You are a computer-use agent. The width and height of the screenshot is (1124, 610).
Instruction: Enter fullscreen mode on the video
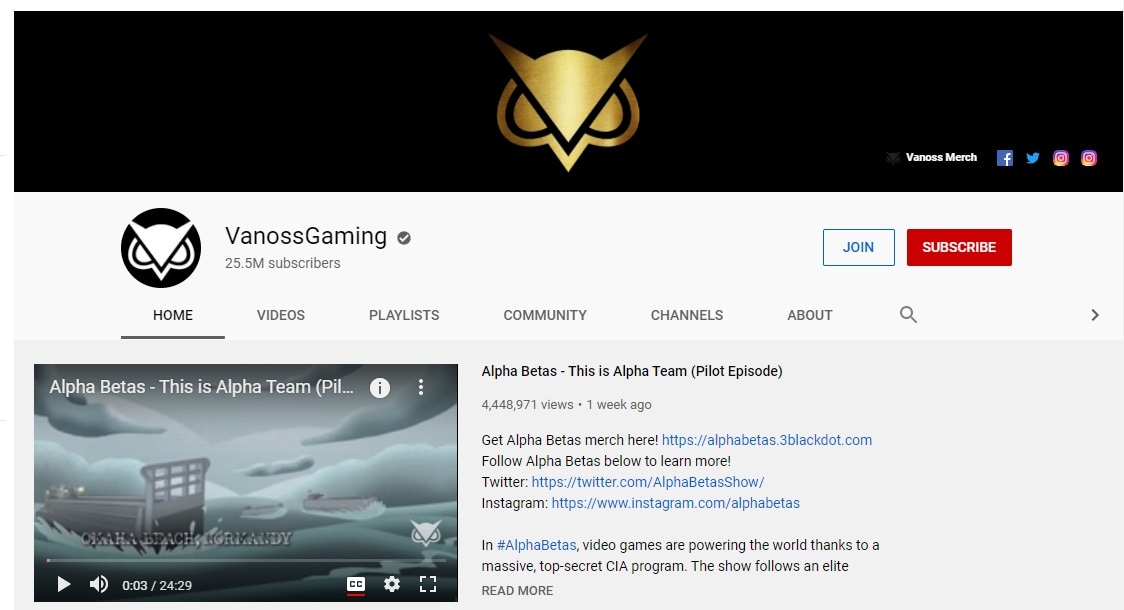point(428,584)
